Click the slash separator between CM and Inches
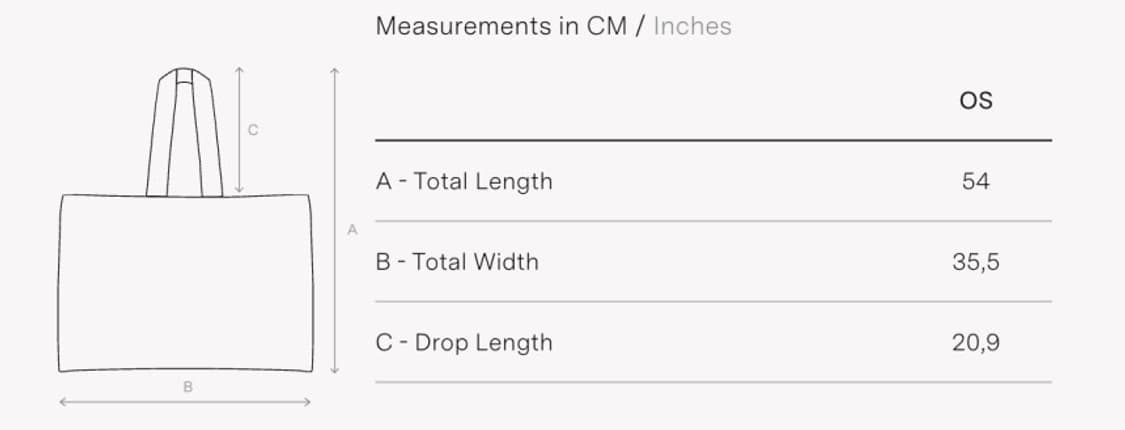1125x430 pixels. (x=640, y=26)
